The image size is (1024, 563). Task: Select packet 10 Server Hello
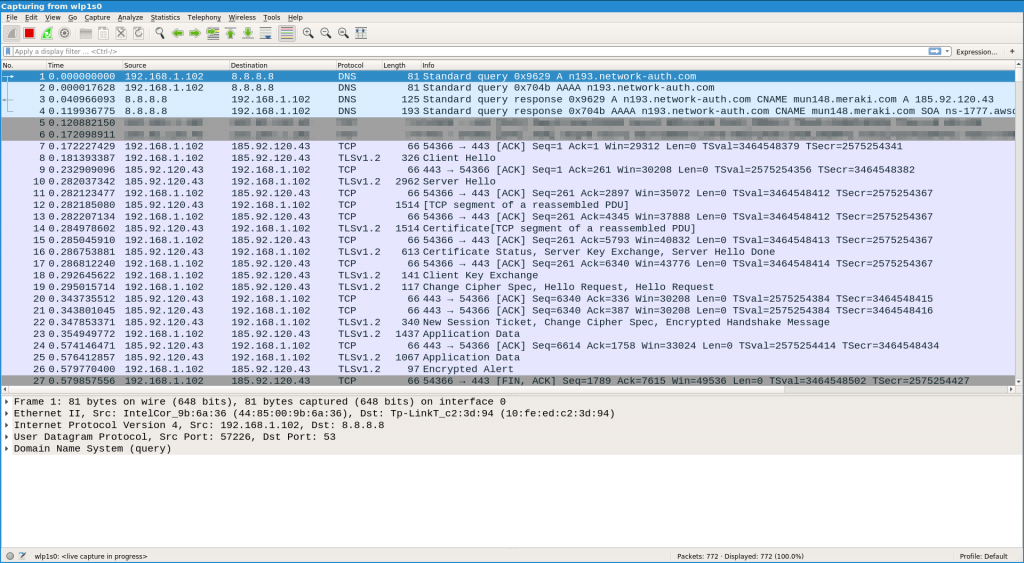click(508, 182)
